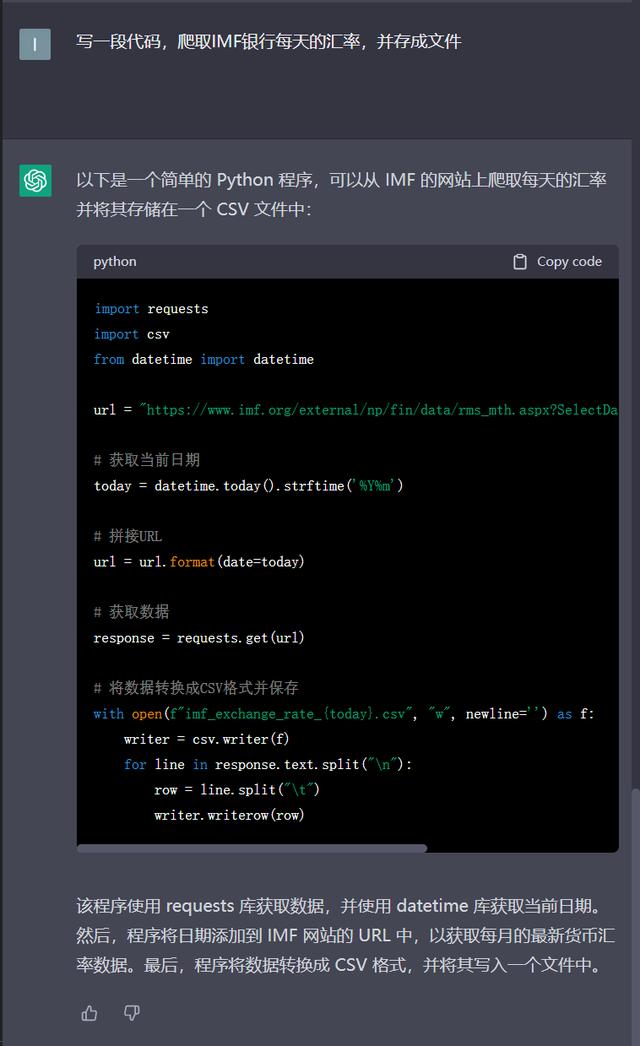Image resolution: width=640 pixels, height=1046 pixels.
Task: Click the comment '# 获取数据'
Action: [131, 612]
